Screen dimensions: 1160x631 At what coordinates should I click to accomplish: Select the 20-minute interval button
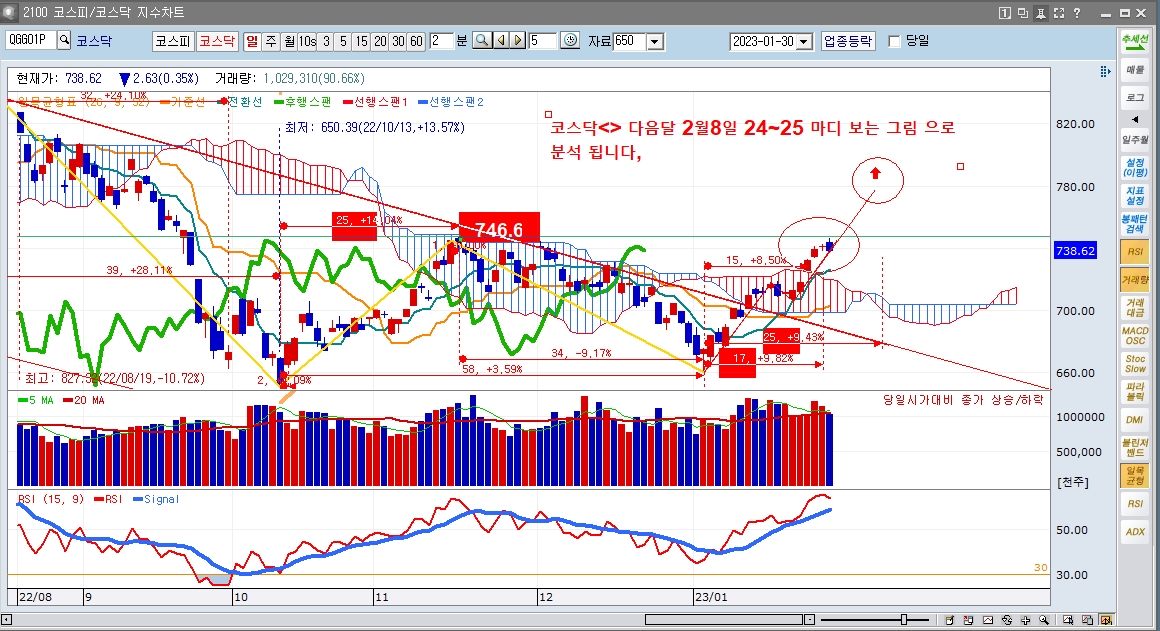click(x=380, y=41)
